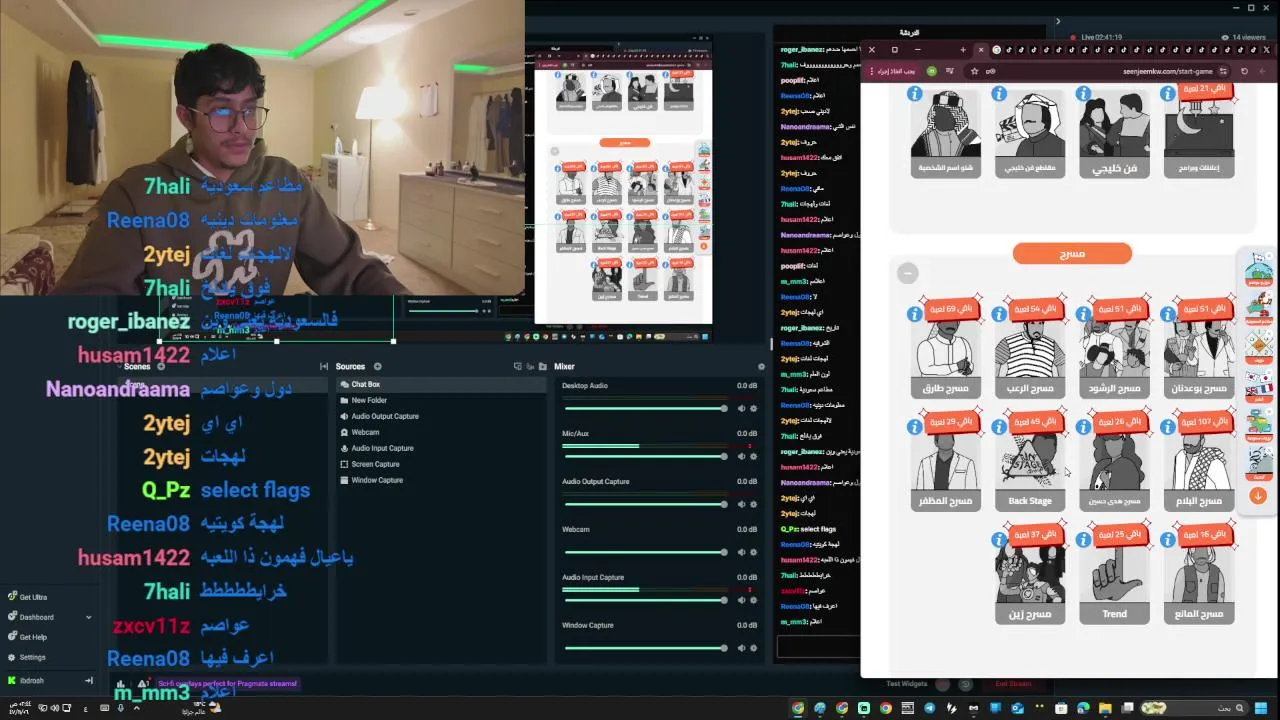Viewport: 1280px width, 720px height.
Task: Open Webcam mixer channel settings gear
Action: point(753,552)
